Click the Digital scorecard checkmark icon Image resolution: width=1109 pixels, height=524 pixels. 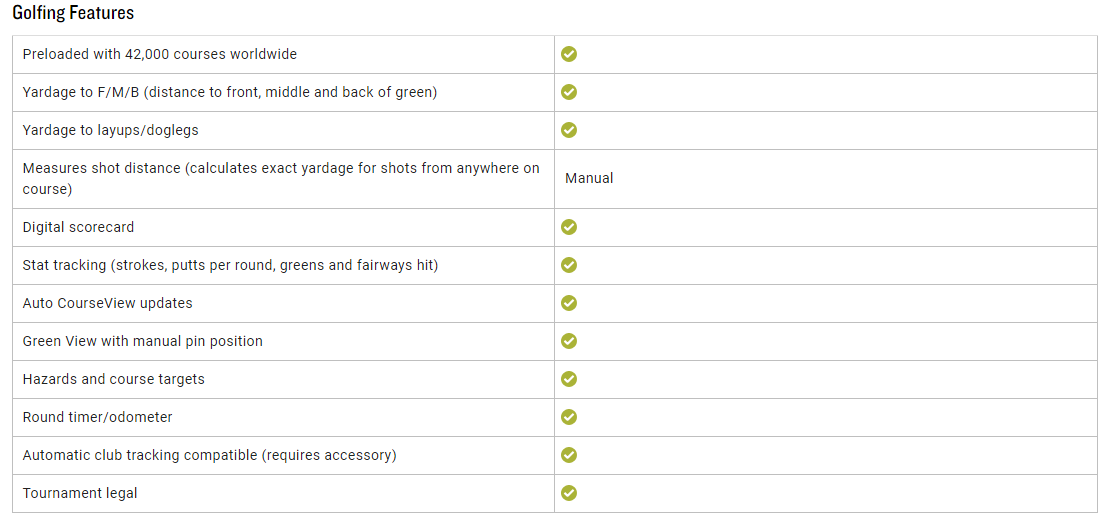(x=569, y=227)
